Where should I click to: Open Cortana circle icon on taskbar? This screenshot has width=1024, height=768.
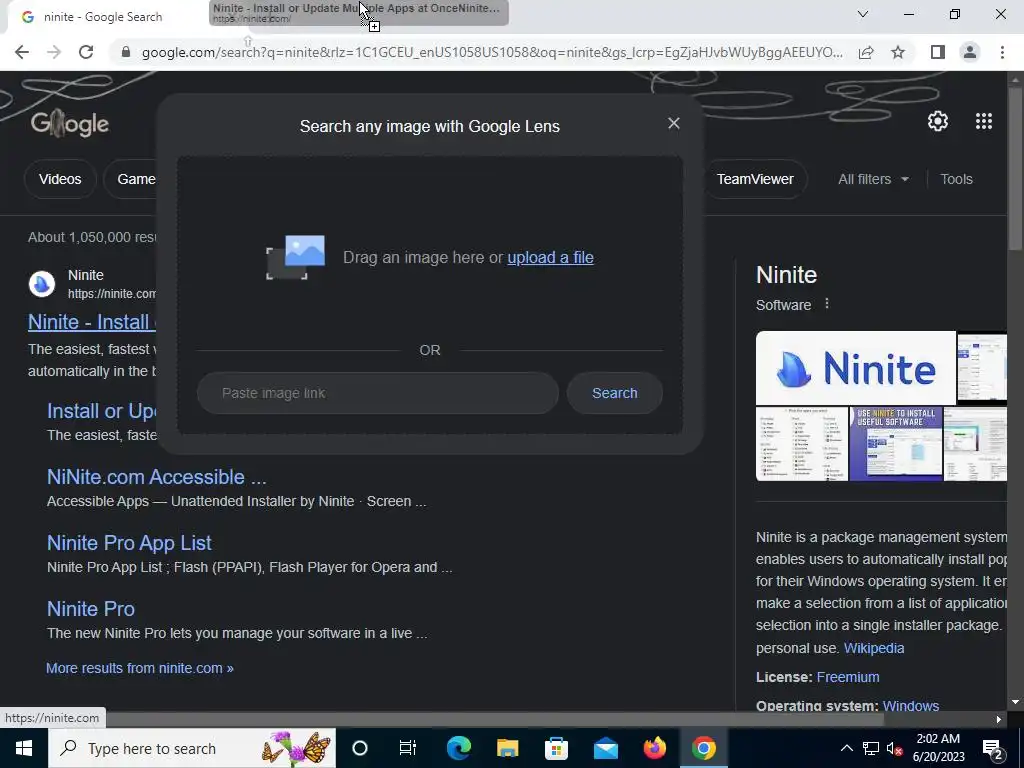pos(360,748)
